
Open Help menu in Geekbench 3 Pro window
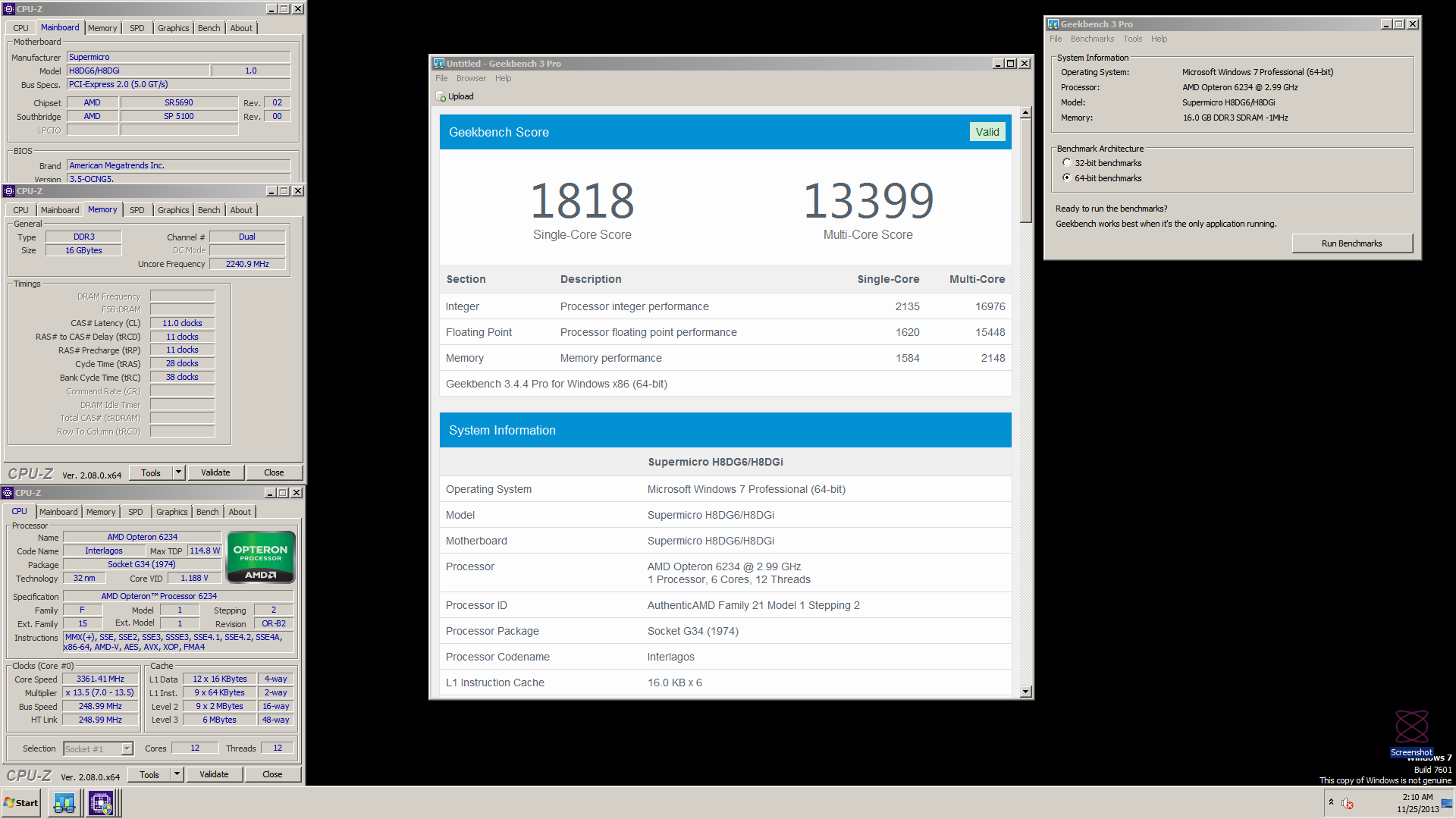[1159, 39]
